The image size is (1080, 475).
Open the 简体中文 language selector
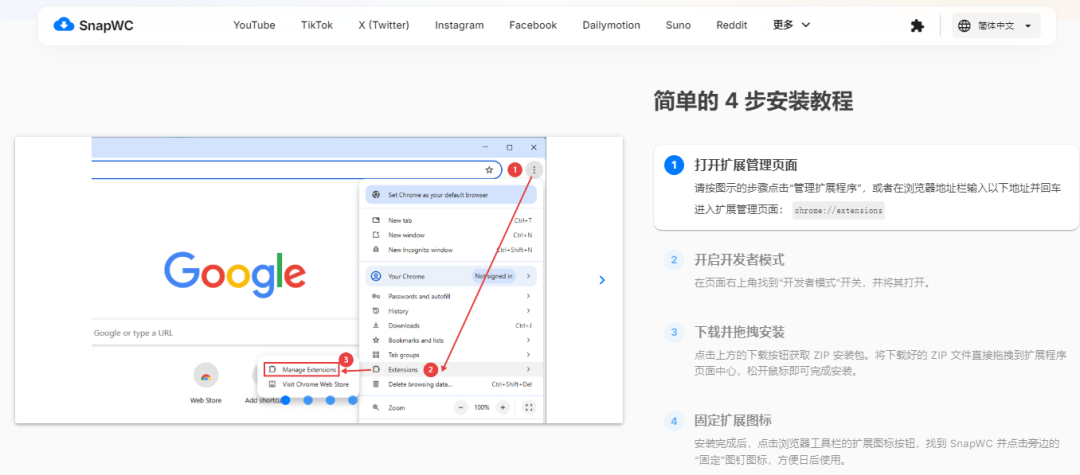click(x=996, y=26)
